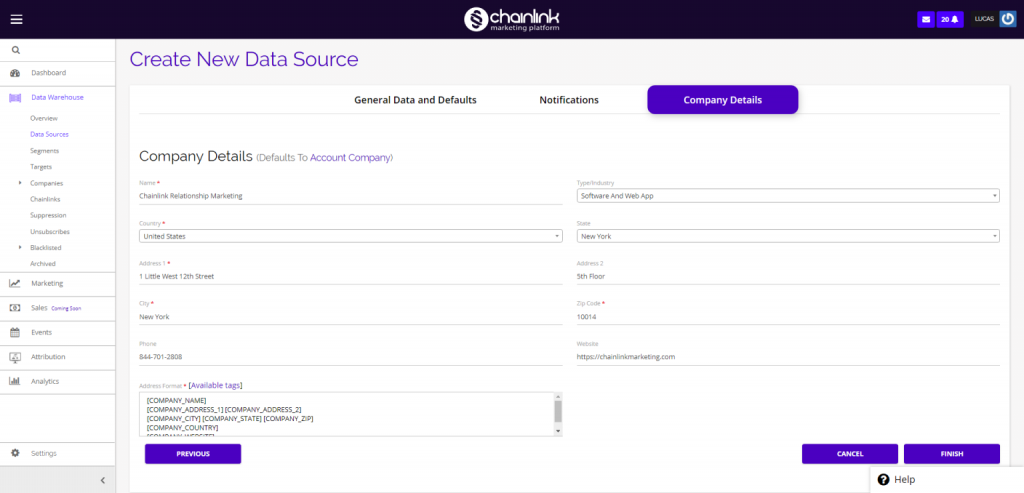Viewport: 1024px width, 493px height.
Task: Open the Chainlinks submenu item
Action: [x=45, y=199]
